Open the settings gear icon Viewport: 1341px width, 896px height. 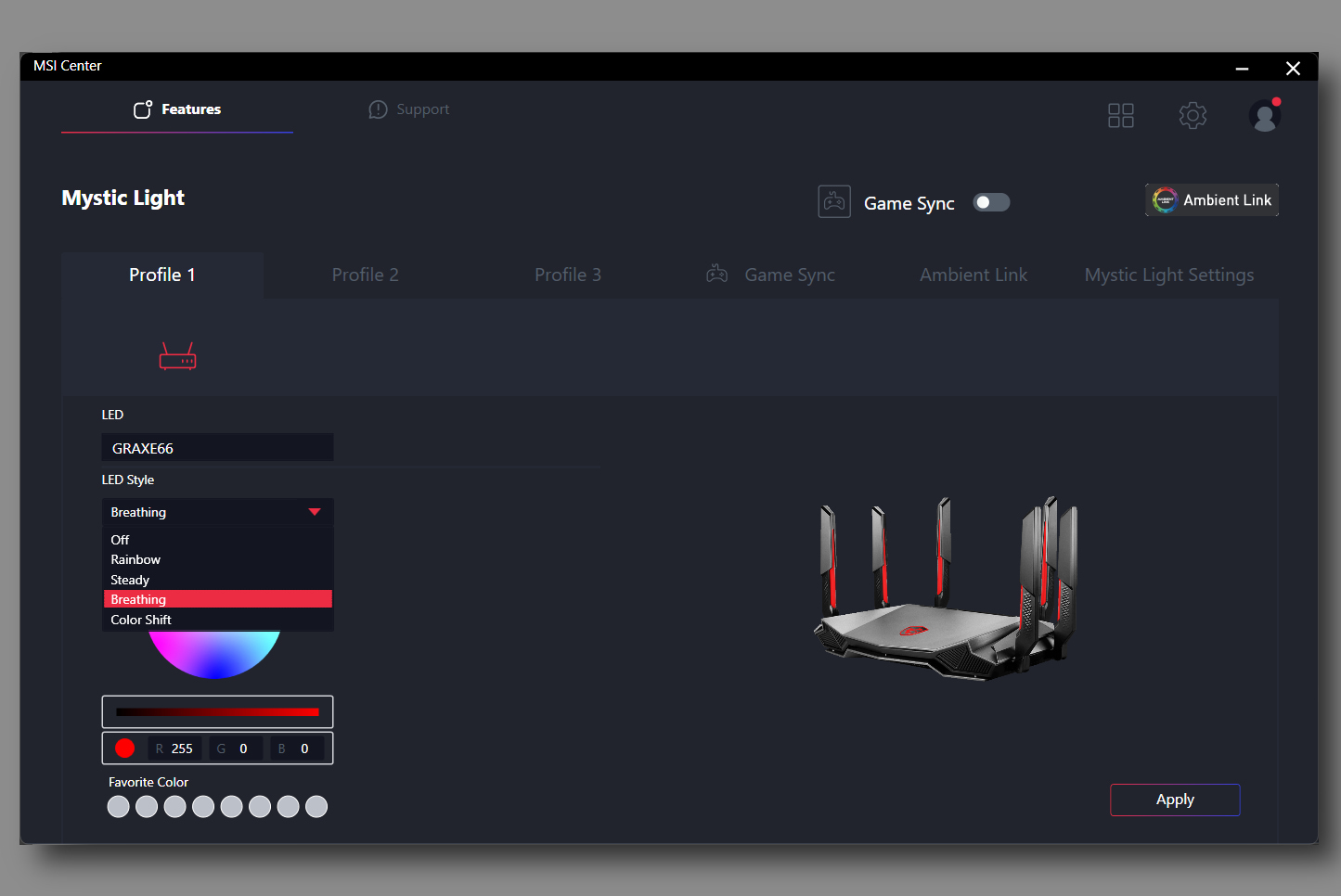[x=1193, y=115]
